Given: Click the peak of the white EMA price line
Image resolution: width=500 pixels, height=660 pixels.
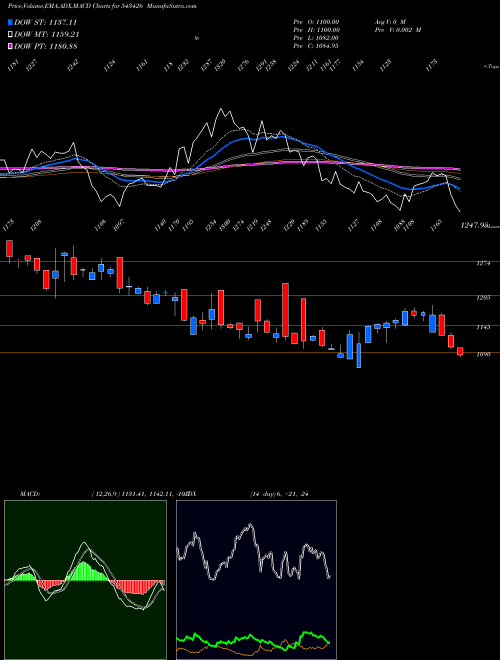Looking at the screenshot, I should (x=221, y=109).
